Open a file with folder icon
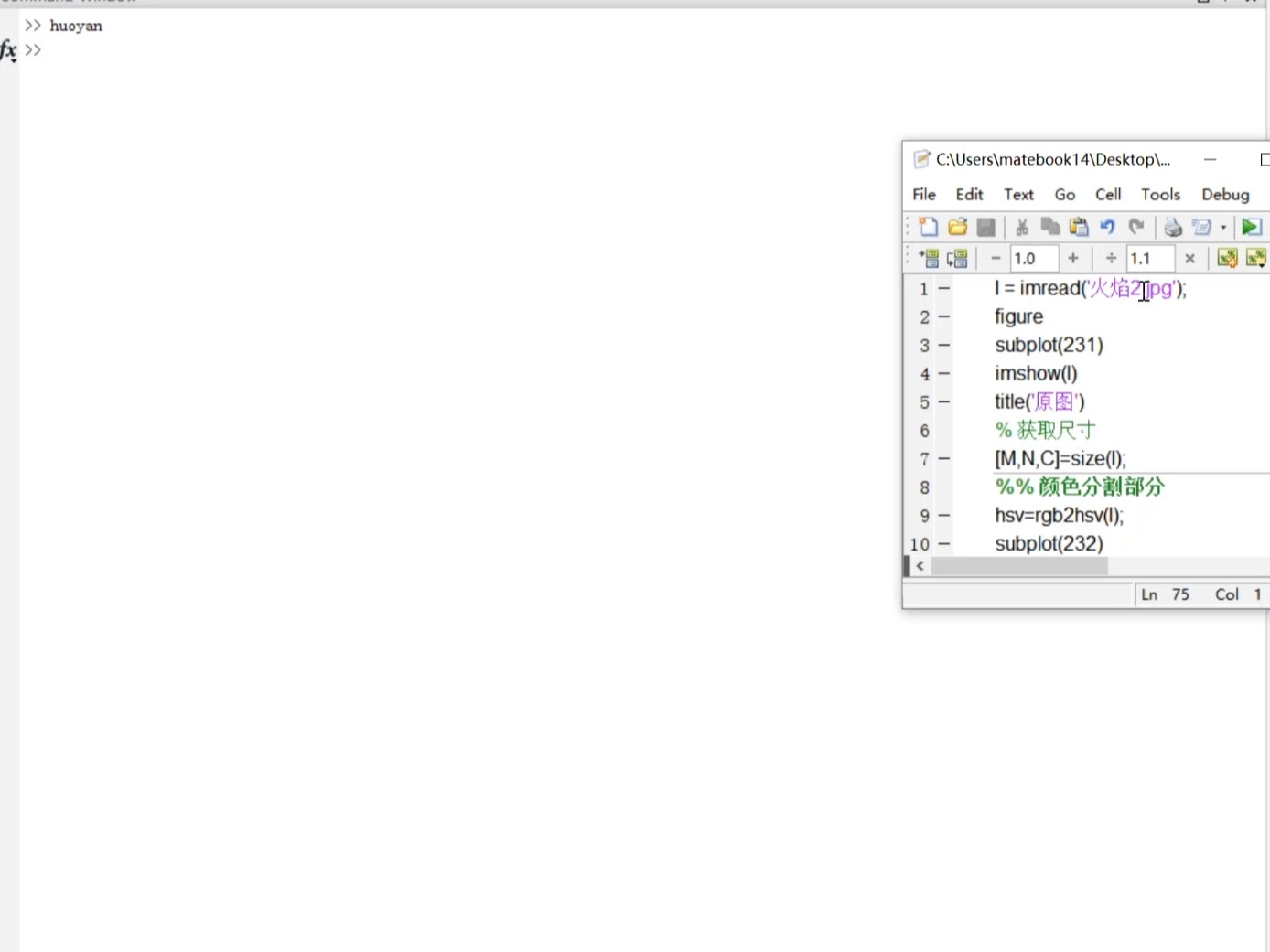 [957, 227]
